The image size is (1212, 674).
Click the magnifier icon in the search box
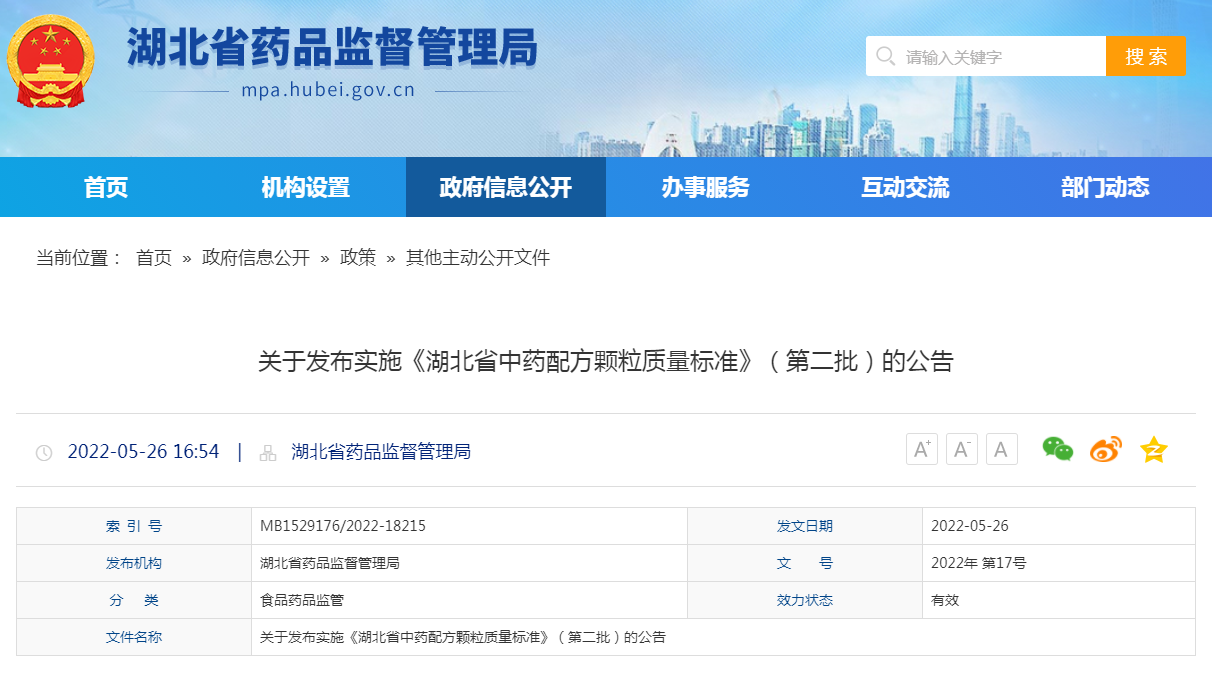(885, 56)
